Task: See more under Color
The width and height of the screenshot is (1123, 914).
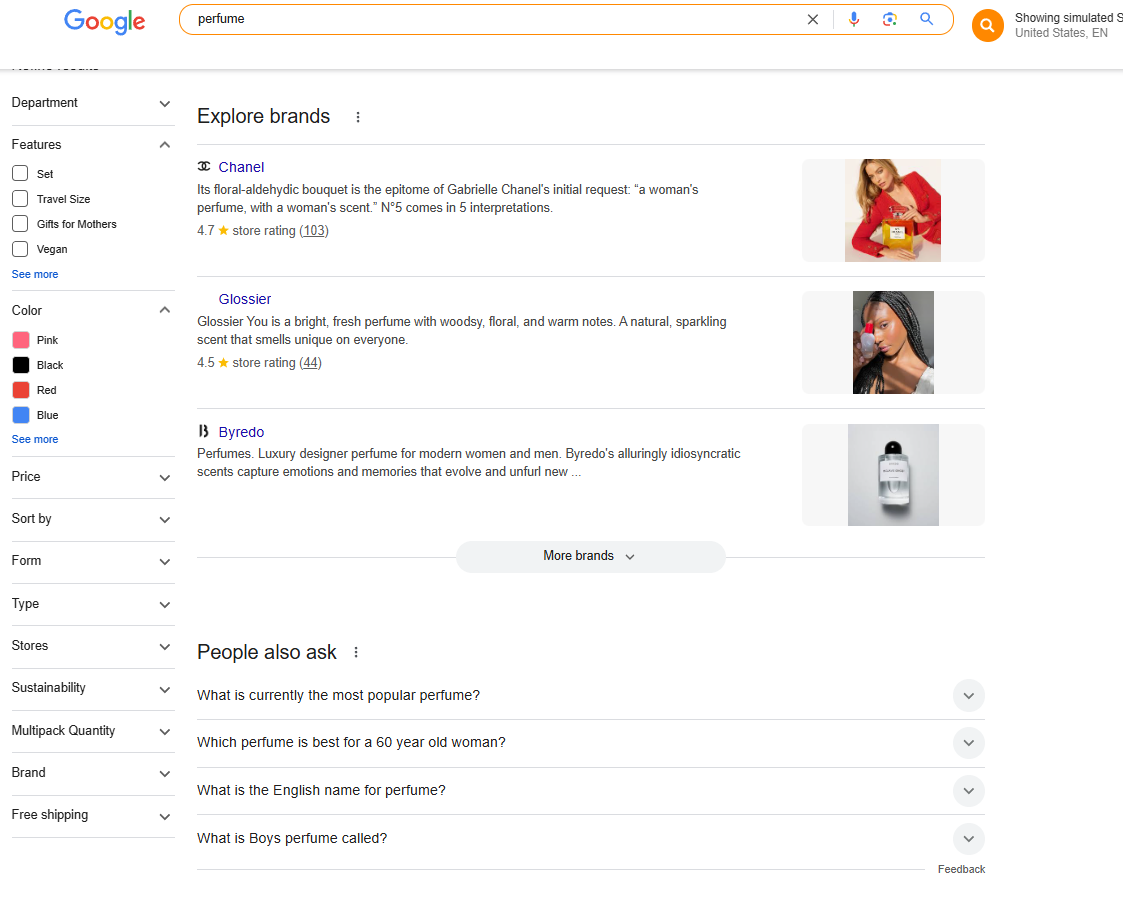Action: coord(34,439)
